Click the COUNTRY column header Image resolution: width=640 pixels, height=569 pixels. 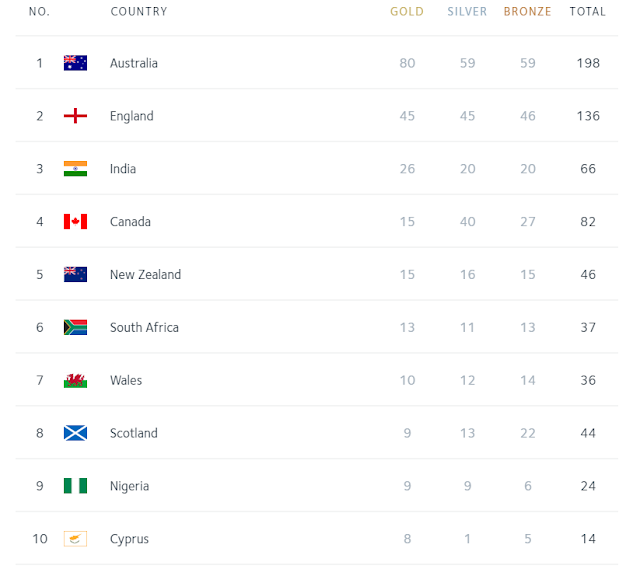(x=139, y=12)
